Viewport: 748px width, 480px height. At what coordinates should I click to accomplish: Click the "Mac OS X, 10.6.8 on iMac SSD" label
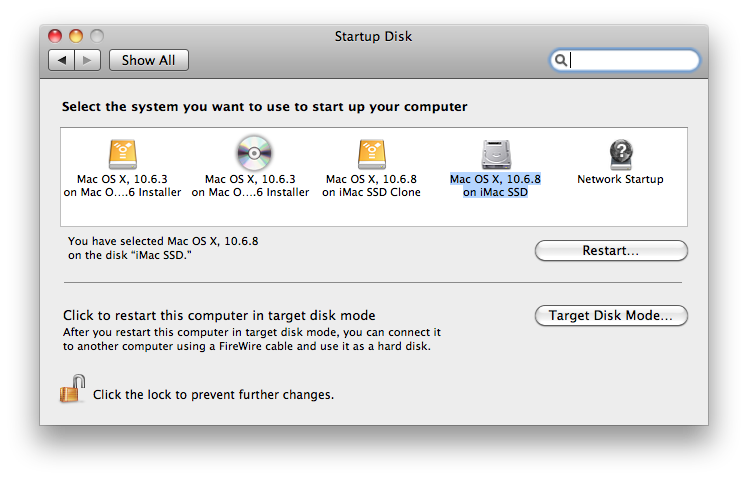(x=495, y=186)
